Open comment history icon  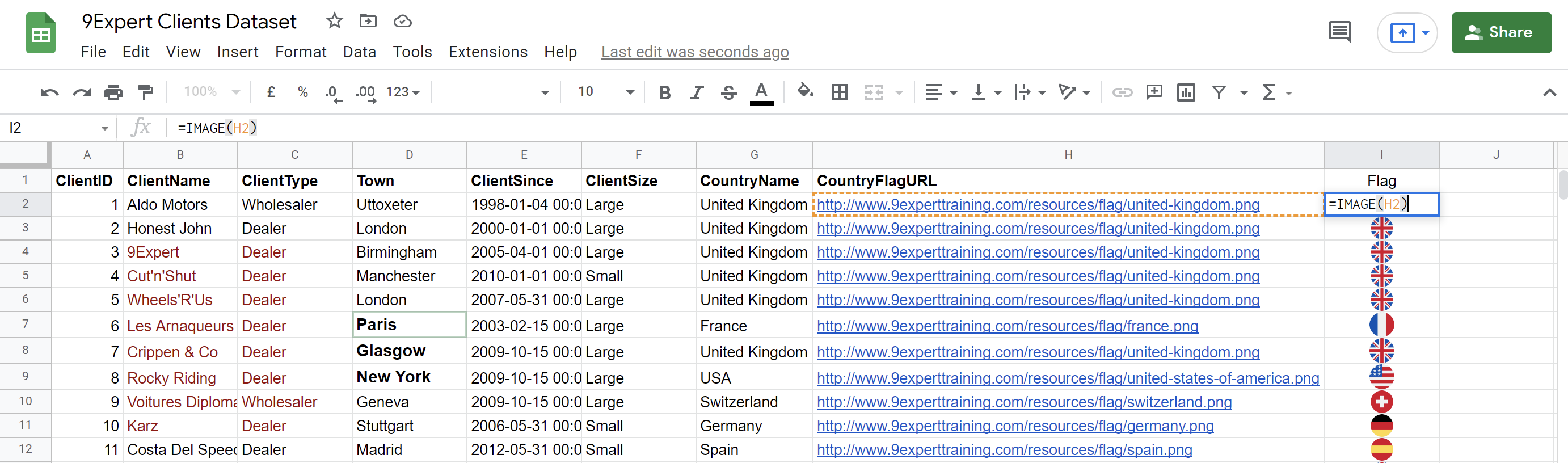(1339, 32)
